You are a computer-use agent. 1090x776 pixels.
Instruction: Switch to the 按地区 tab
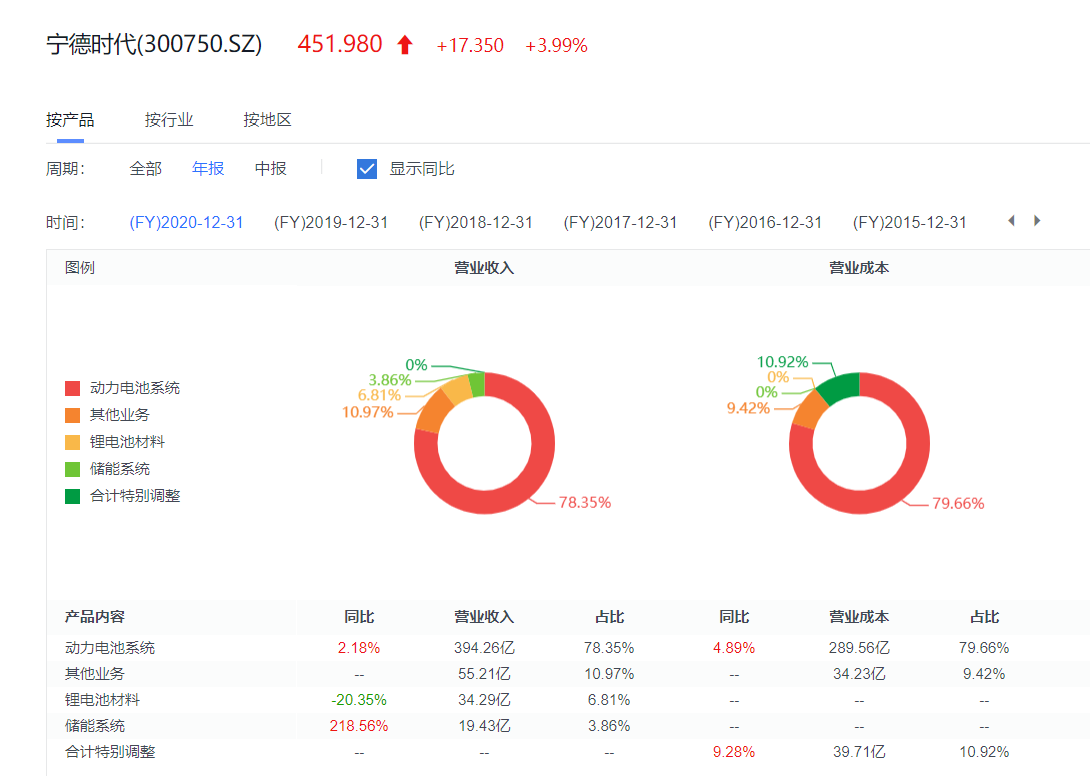(x=268, y=120)
